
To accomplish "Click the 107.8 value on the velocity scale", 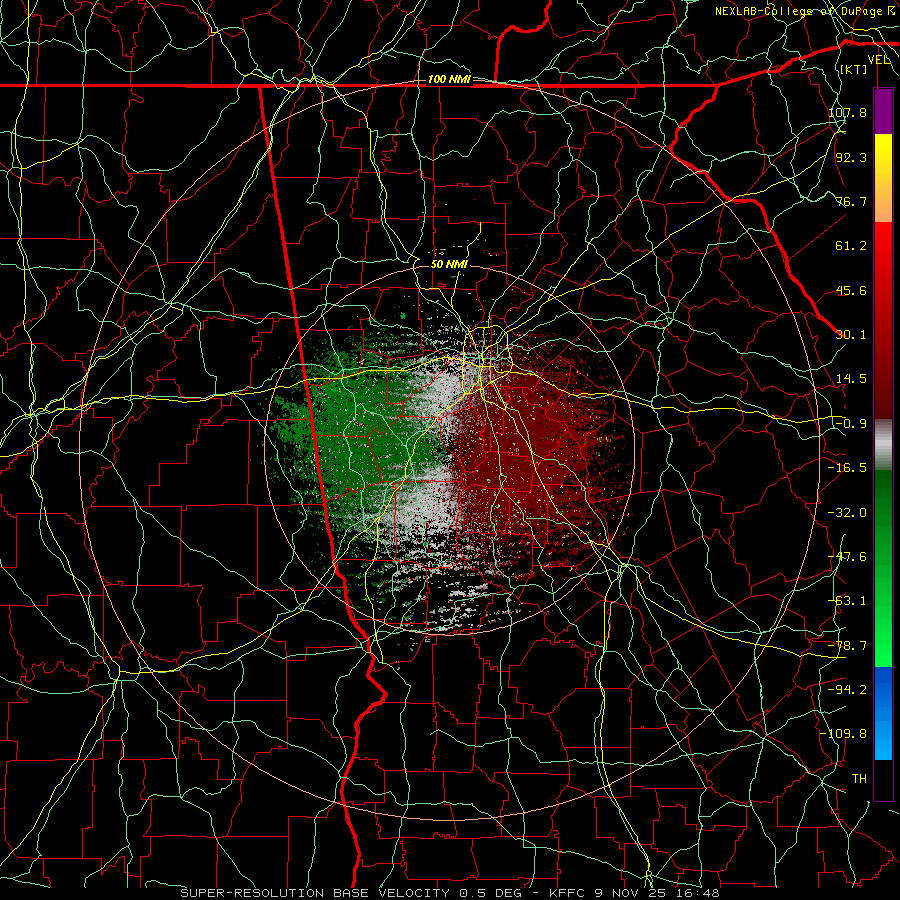I will click(847, 112).
